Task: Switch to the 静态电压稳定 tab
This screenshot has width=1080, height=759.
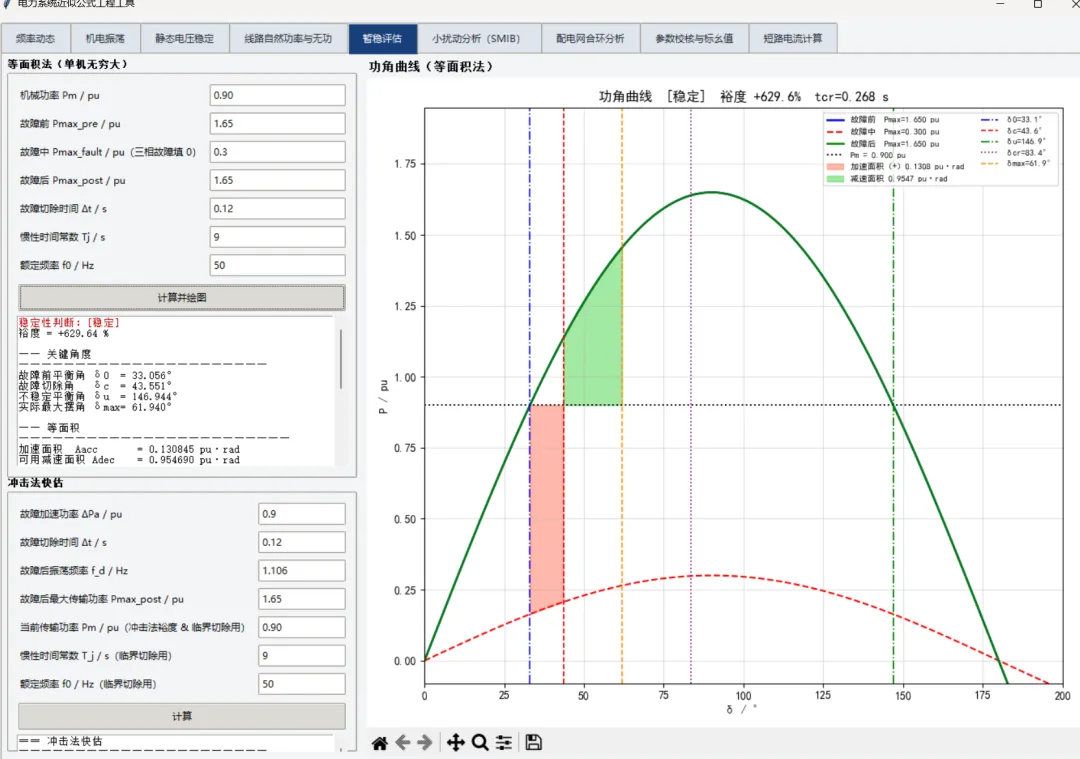Action: point(185,39)
